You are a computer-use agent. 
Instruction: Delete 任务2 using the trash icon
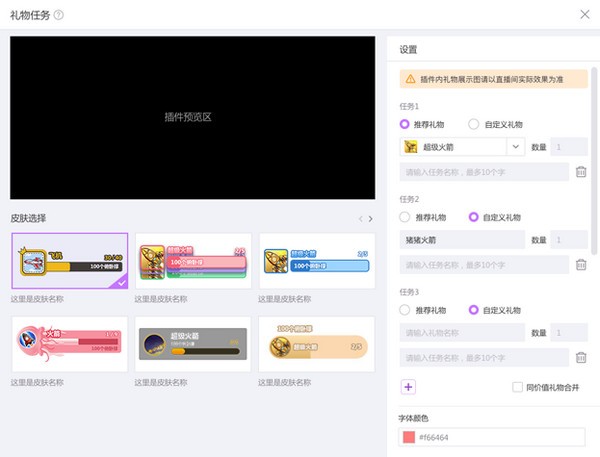tap(581, 264)
